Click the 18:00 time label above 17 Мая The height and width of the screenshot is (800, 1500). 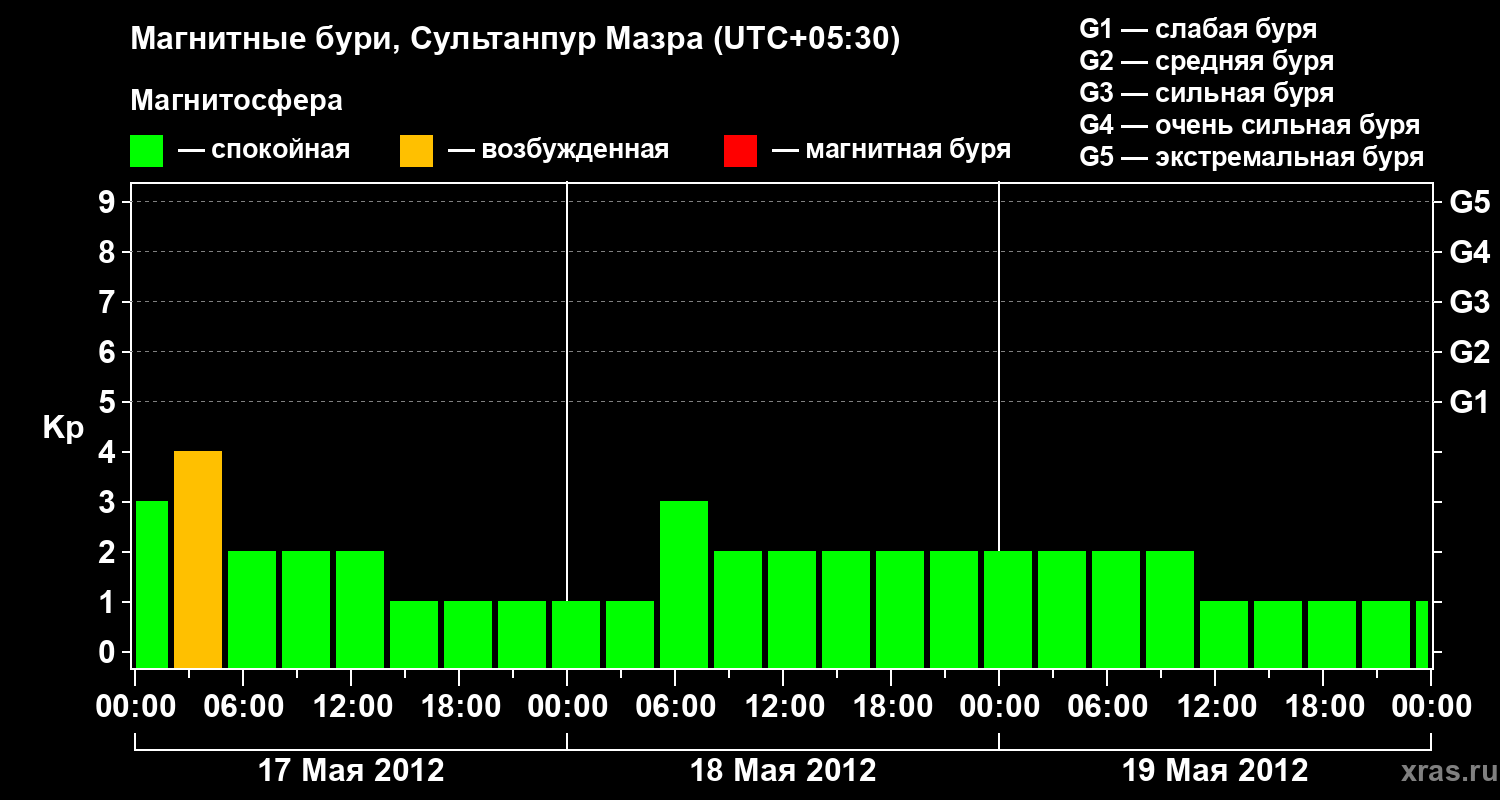459,707
